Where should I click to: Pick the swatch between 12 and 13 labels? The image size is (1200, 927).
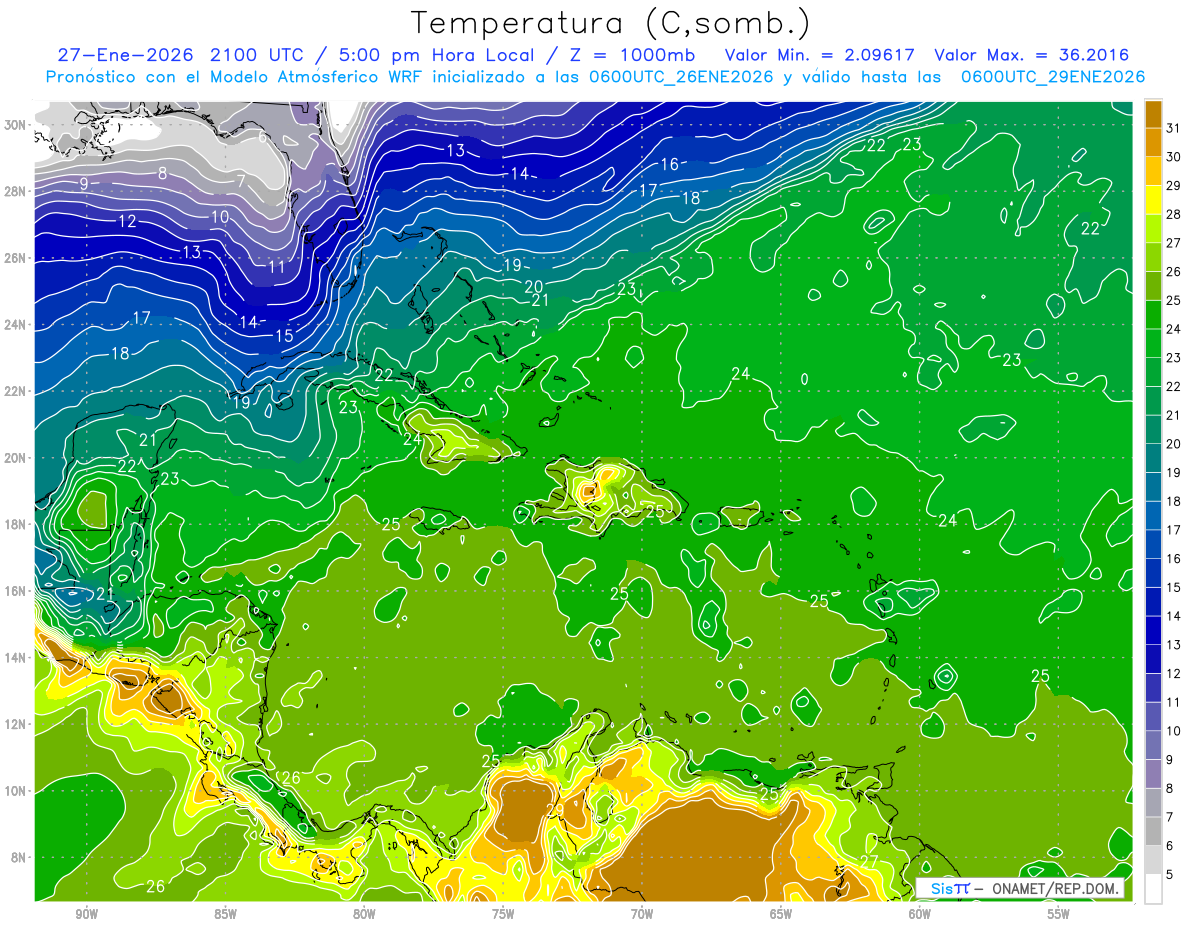point(1153,659)
